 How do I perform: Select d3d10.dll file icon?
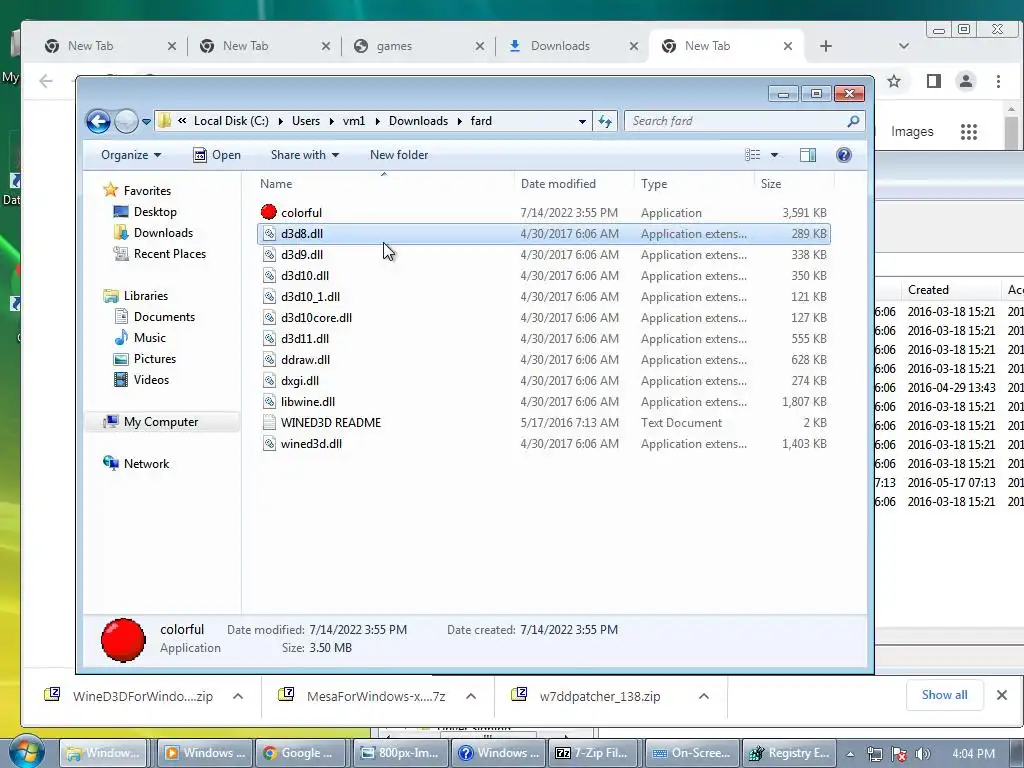[x=269, y=276]
